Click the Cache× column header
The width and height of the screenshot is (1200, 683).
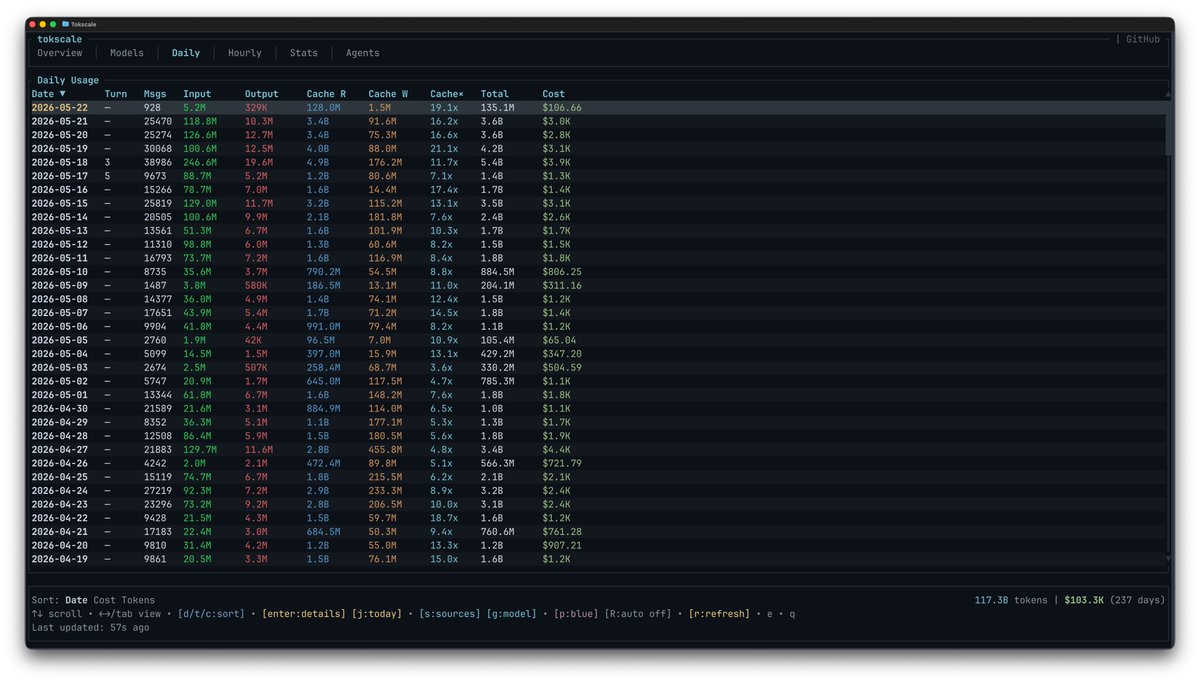coord(447,94)
